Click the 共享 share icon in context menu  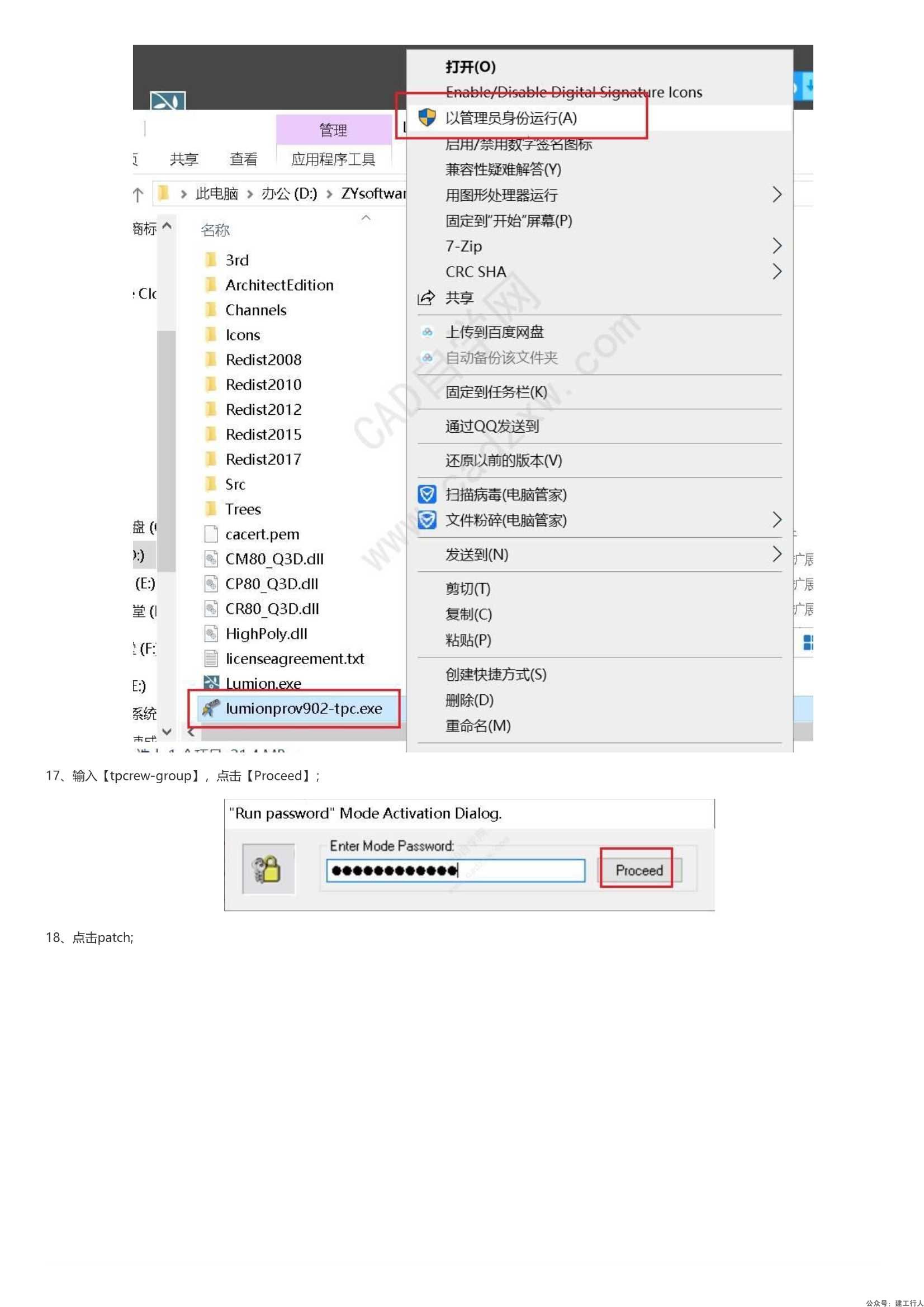(x=427, y=298)
